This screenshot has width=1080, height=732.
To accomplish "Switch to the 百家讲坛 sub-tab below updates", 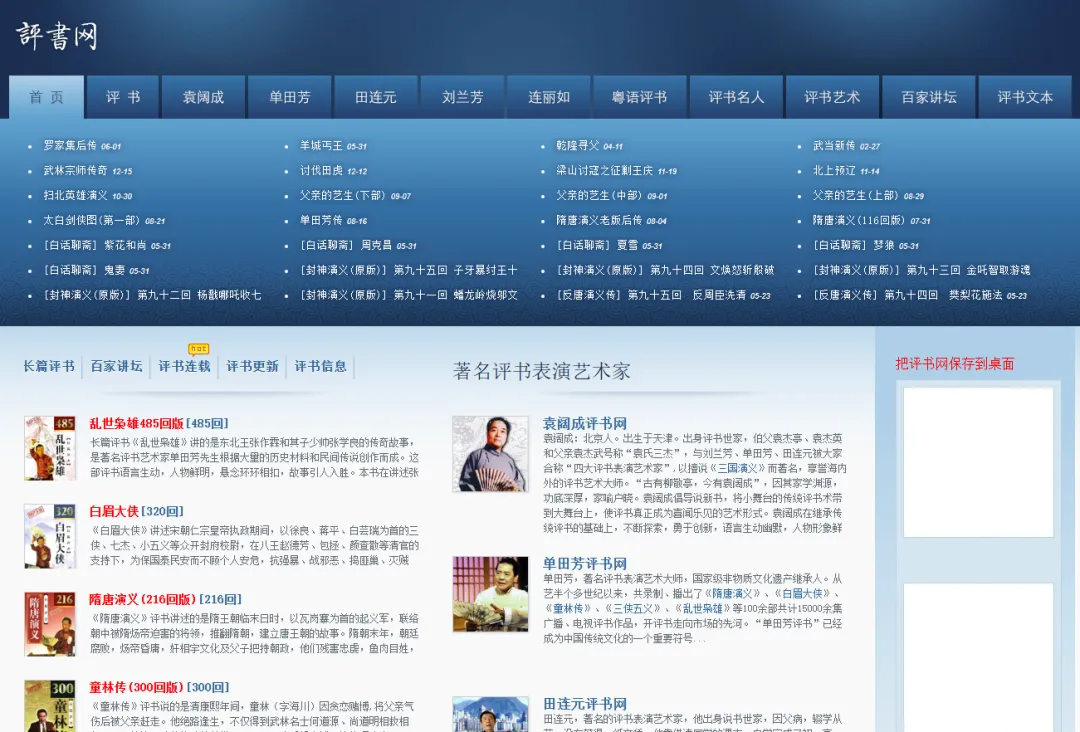I will 116,366.
